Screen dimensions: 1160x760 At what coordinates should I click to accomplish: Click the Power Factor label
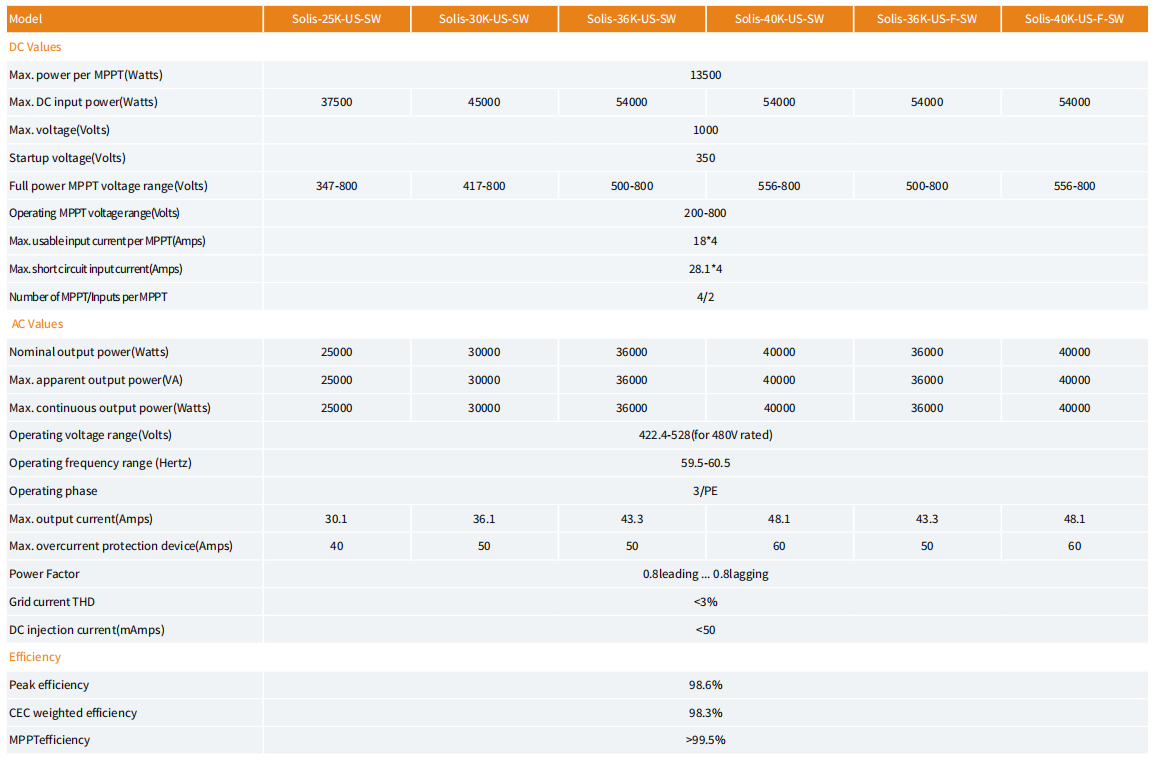(44, 574)
